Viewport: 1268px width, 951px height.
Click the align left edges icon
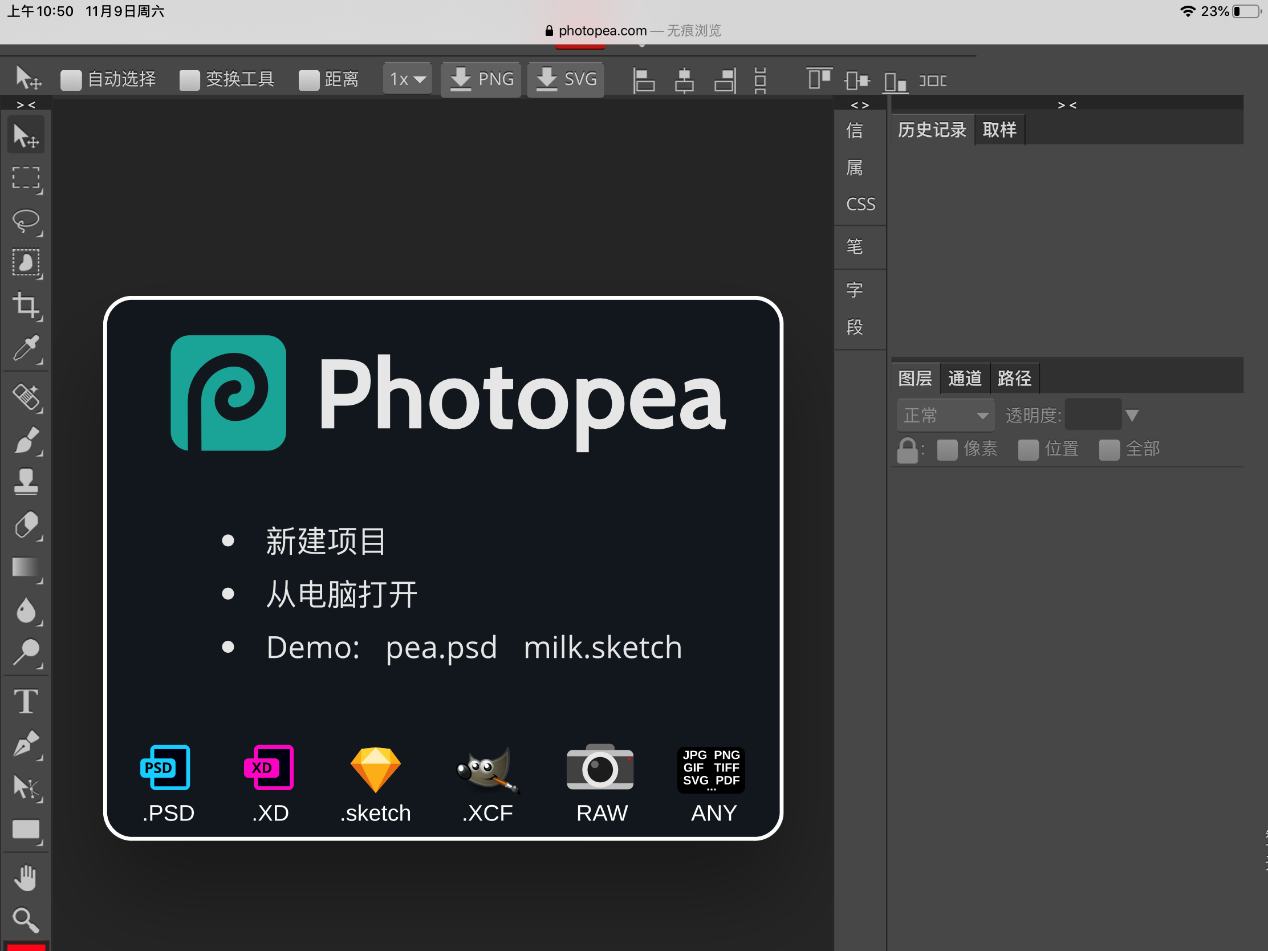point(644,80)
